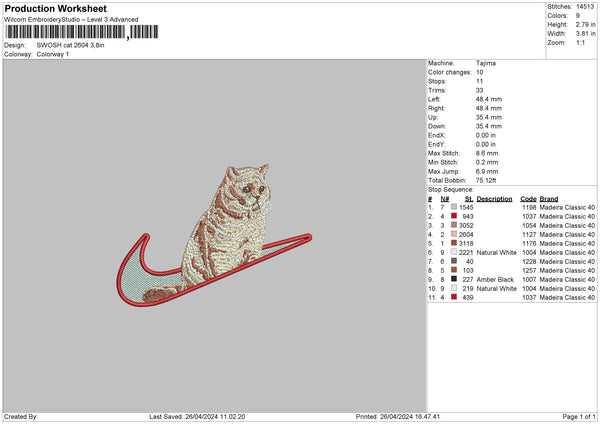Pick the rust-brown swatch in stop row 5
Viewport: 600px width, 424px height.
point(454,243)
